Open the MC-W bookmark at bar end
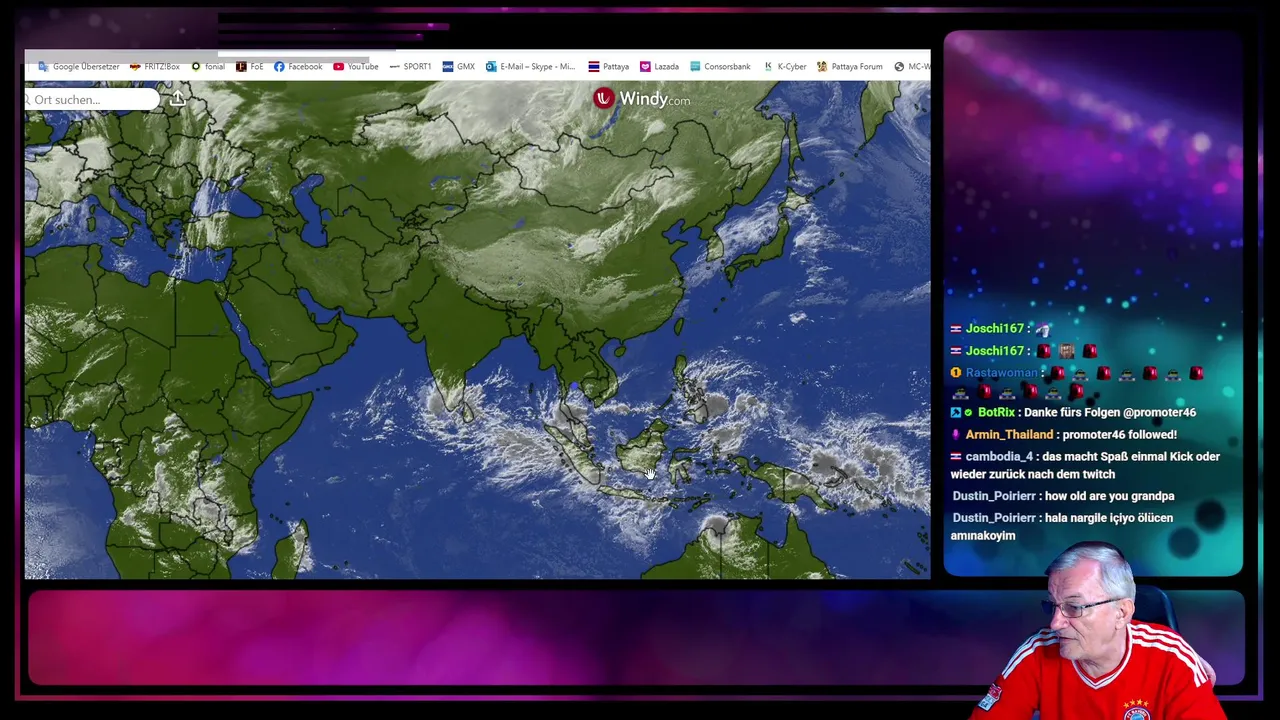 (912, 67)
